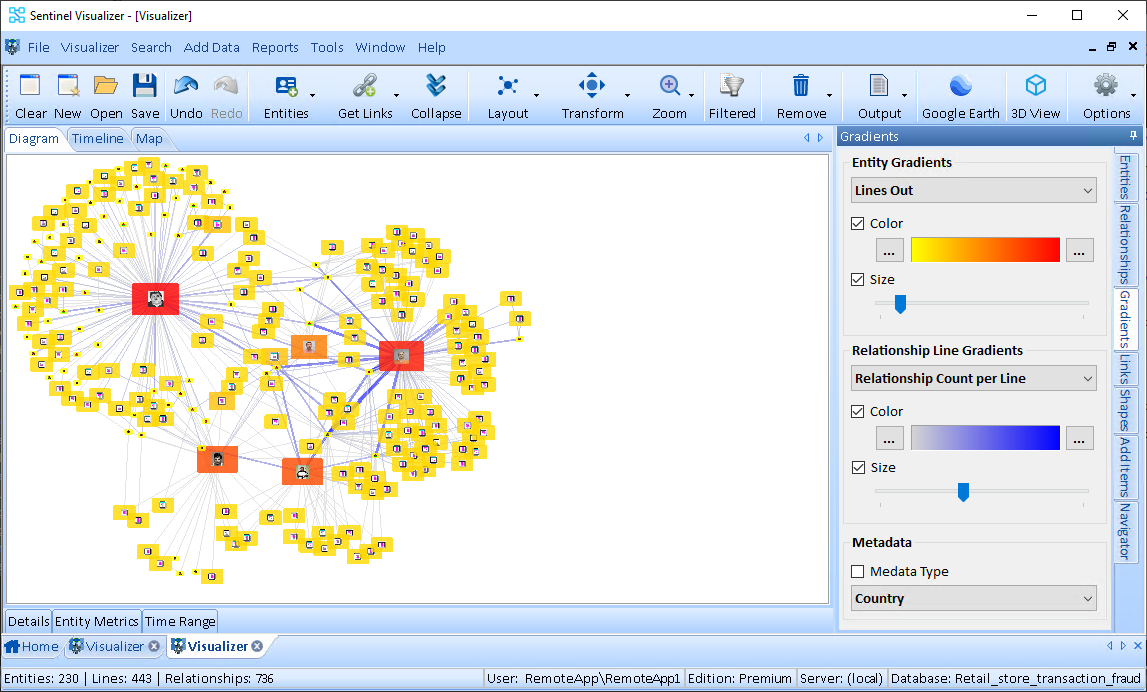The width and height of the screenshot is (1147, 692).
Task: Open the Time Range panel
Action: [x=180, y=622]
